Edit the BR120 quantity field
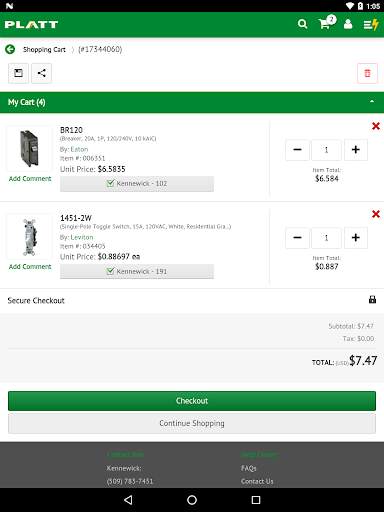This screenshot has width=384, height=512. [326, 150]
